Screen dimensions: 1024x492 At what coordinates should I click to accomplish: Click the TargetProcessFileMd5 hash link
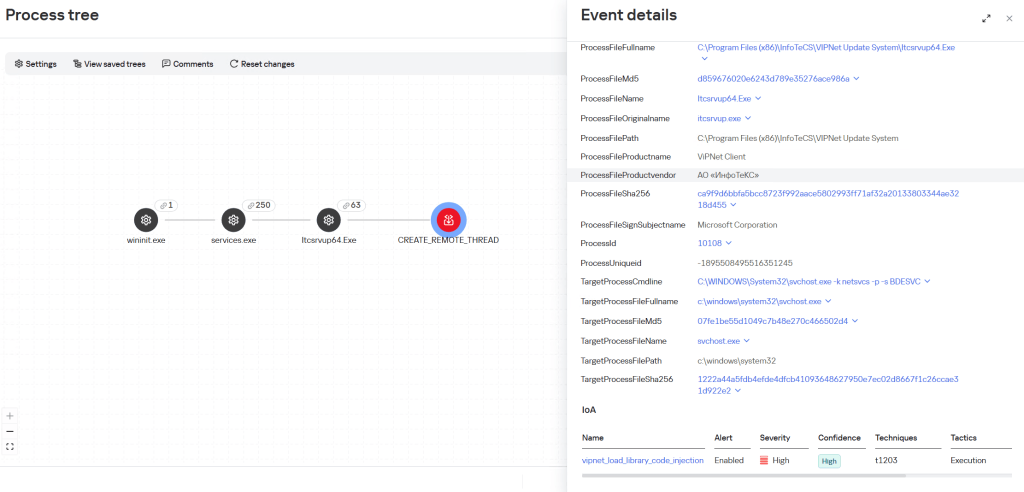(x=773, y=321)
